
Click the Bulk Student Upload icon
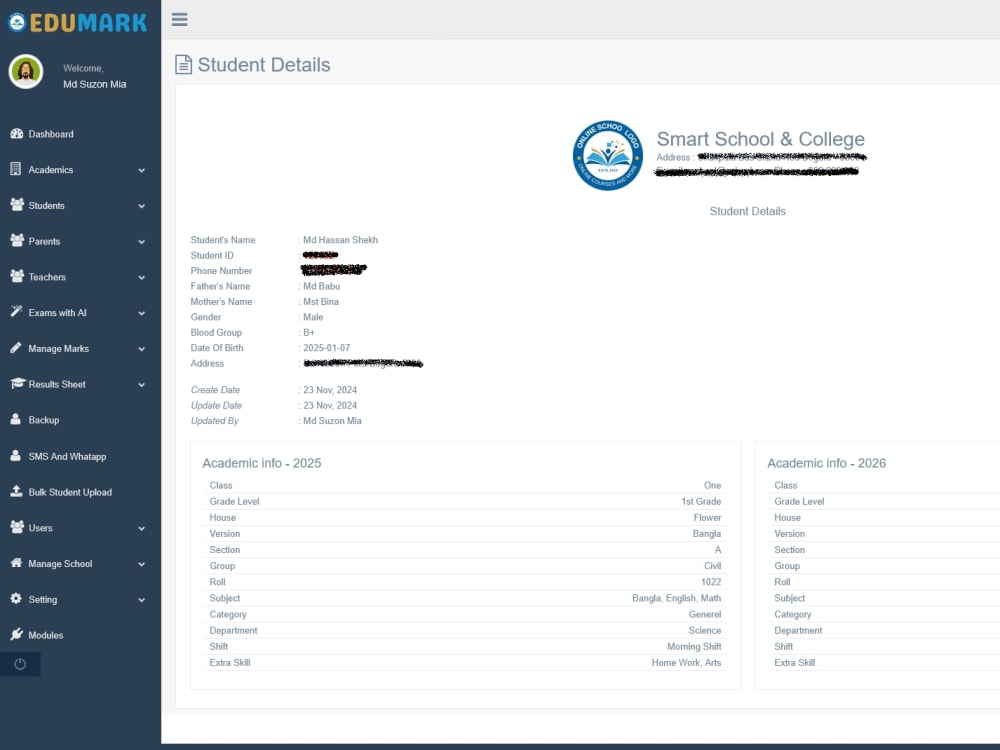pyautogui.click(x=17, y=491)
